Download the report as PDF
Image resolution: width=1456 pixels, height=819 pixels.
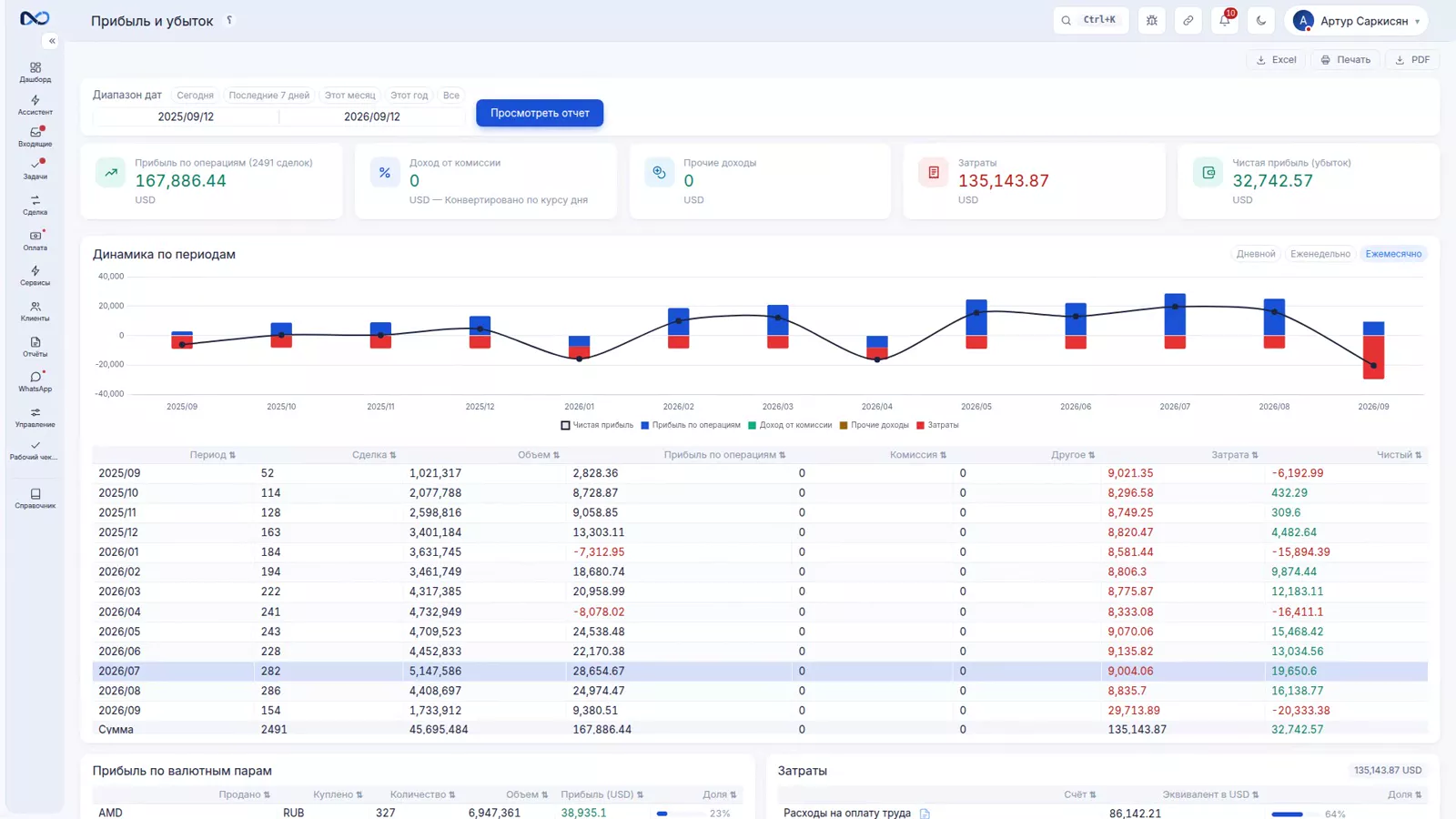1412,59
